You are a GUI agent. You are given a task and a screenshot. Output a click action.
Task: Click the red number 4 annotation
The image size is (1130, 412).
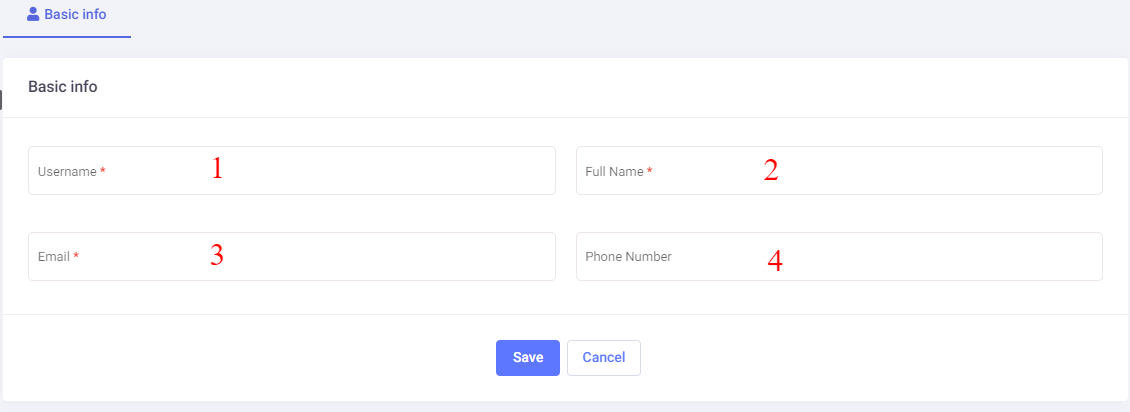click(x=775, y=261)
